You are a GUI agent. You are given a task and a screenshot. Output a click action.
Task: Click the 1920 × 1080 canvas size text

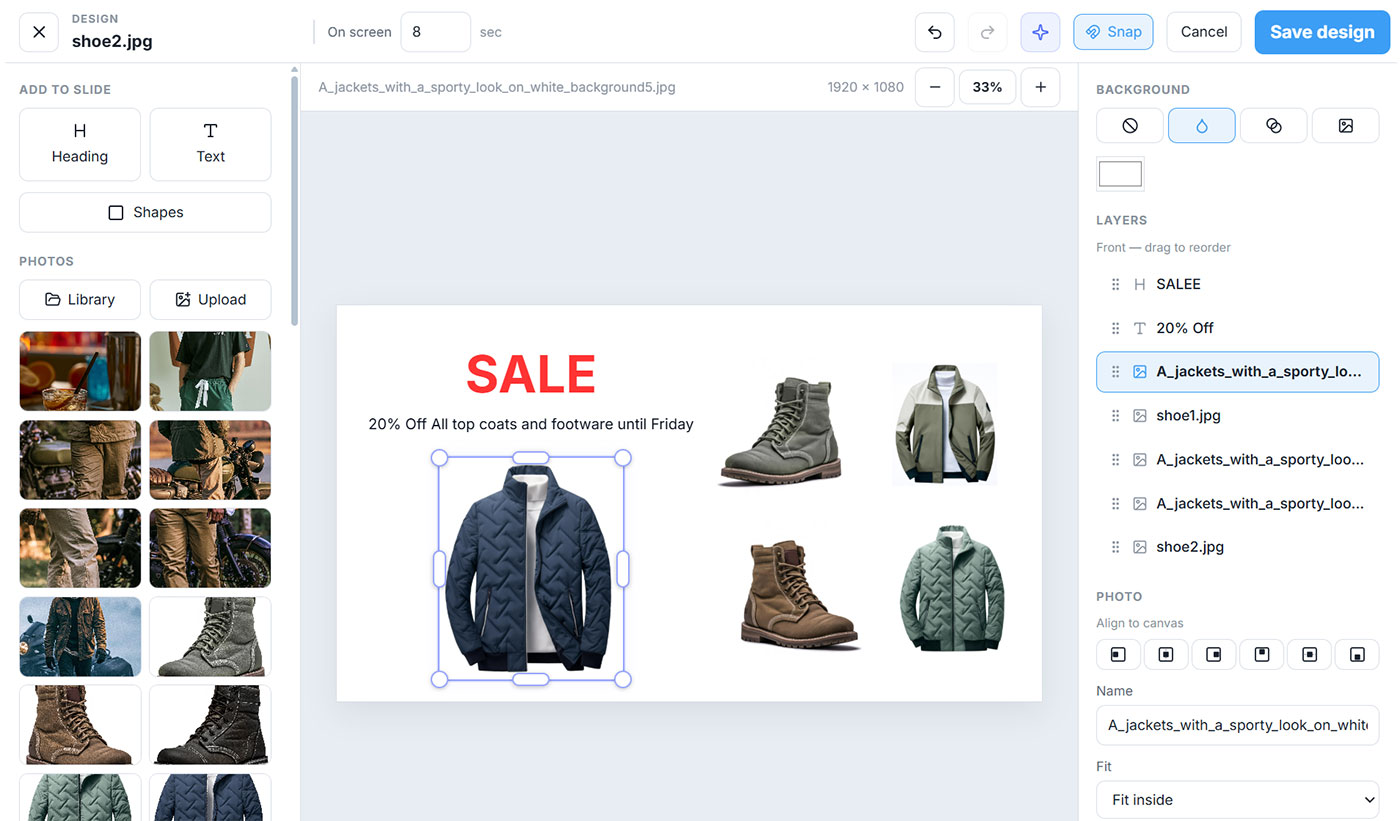click(x=866, y=87)
